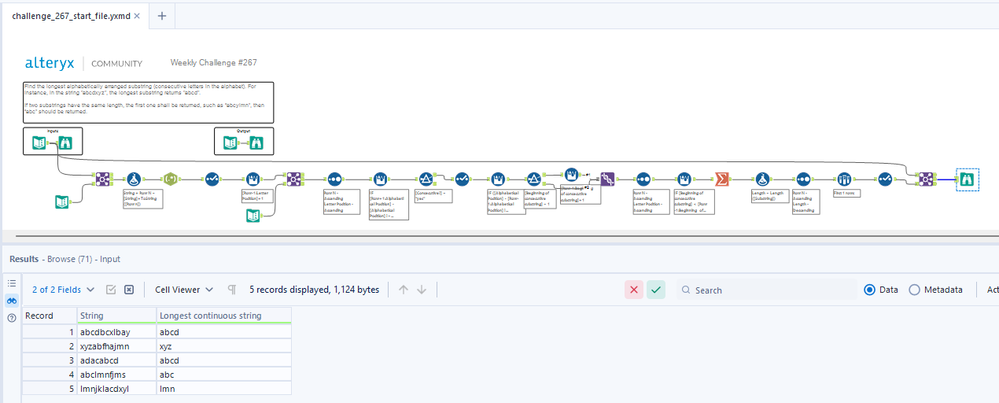Screen dimensions: 999x403
Task: Select cell abc in results
Action: pos(224,374)
